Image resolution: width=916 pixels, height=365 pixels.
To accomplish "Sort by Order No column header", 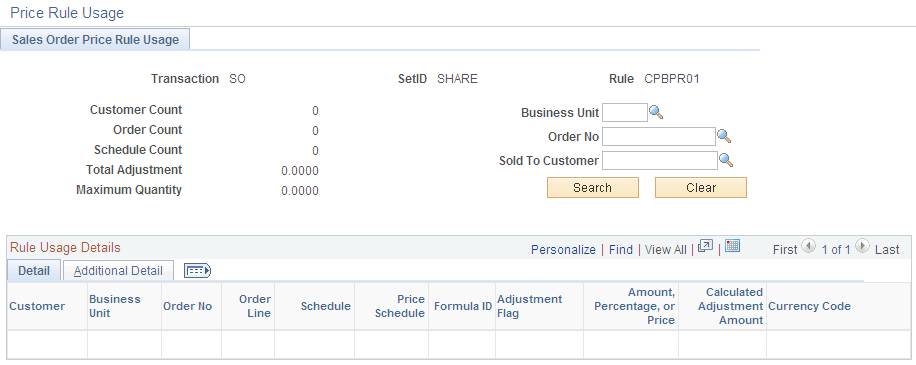I will pos(188,306).
